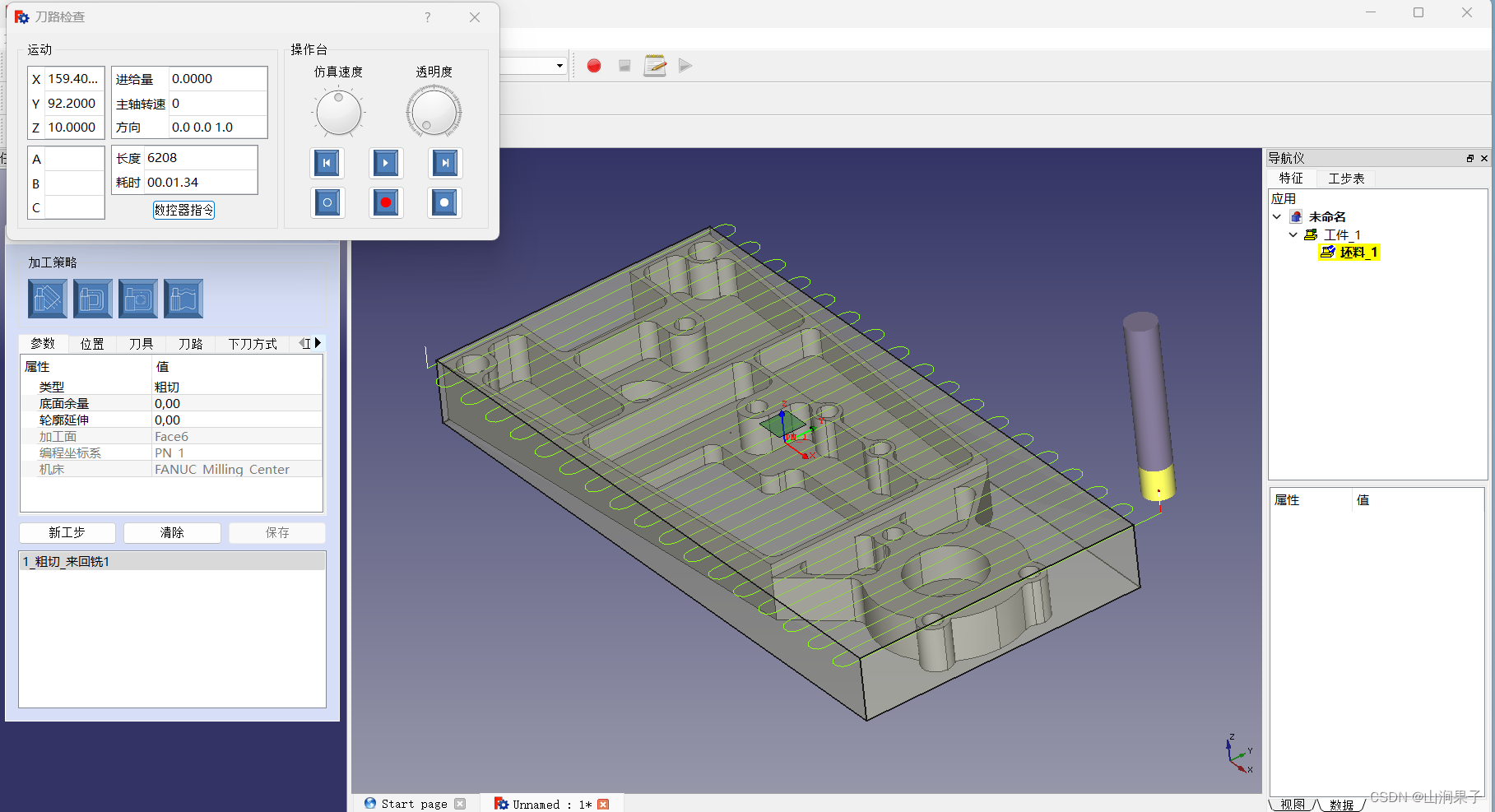The height and width of the screenshot is (812, 1495).
Task: Select the third 加工策略 pocket milling icon
Action: (138, 299)
